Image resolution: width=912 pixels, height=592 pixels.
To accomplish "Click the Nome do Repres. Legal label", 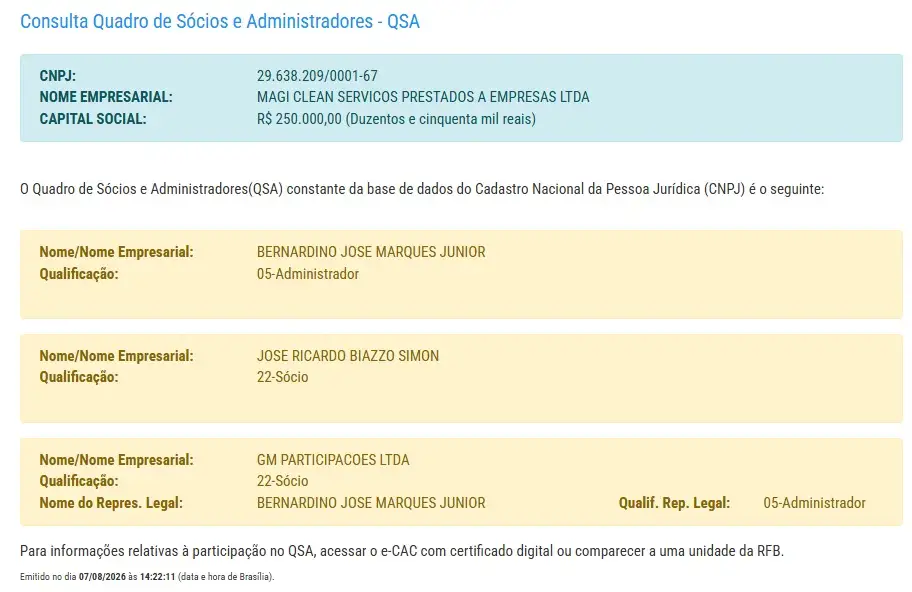I will tap(111, 503).
